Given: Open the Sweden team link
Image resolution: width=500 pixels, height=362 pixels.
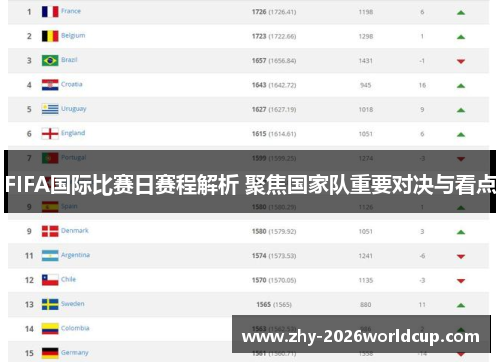Looking at the screenshot, I should [73, 304].
